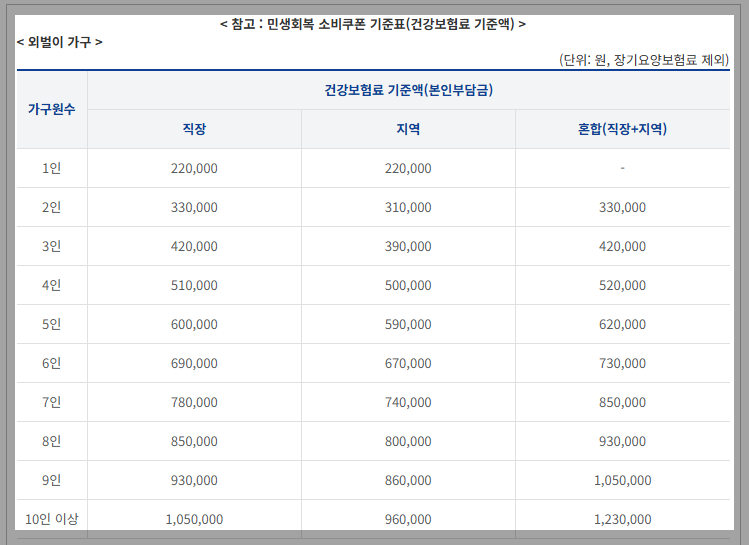Click 930,000 in the 8인 row
This screenshot has width=749, height=545.
click(x=622, y=441)
